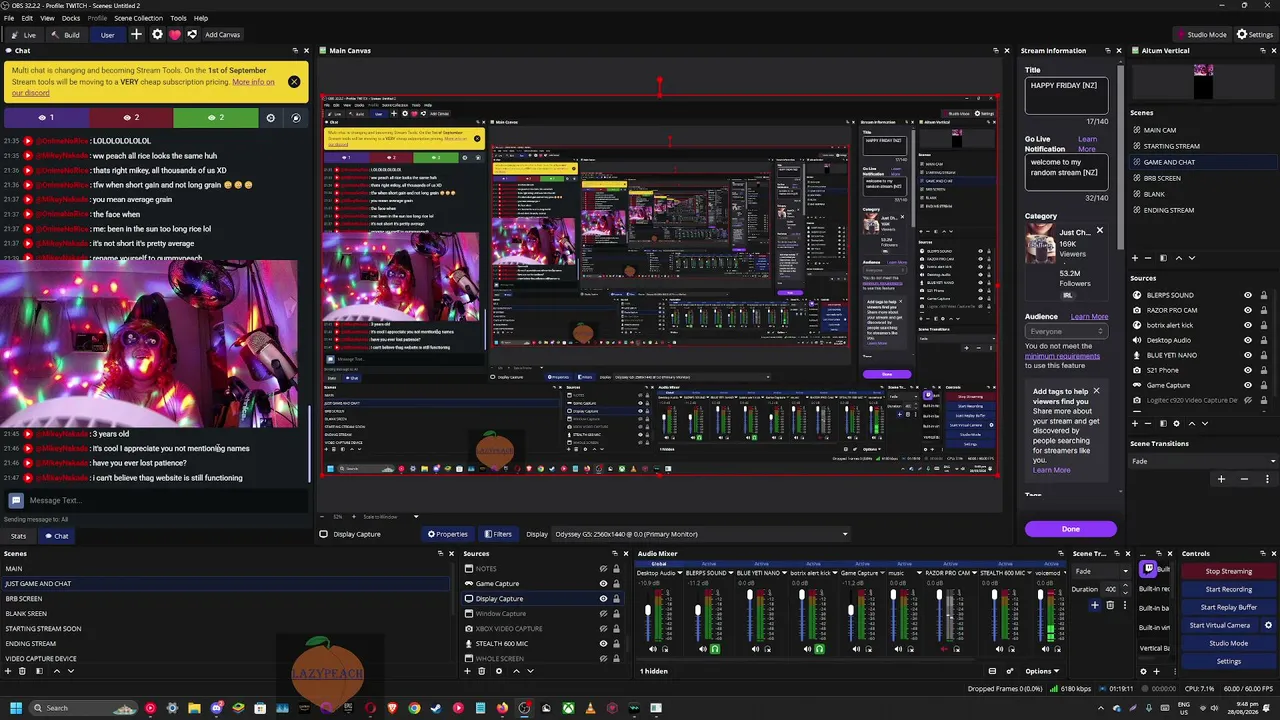Remove selected scene with the trash icon

tap(22, 671)
